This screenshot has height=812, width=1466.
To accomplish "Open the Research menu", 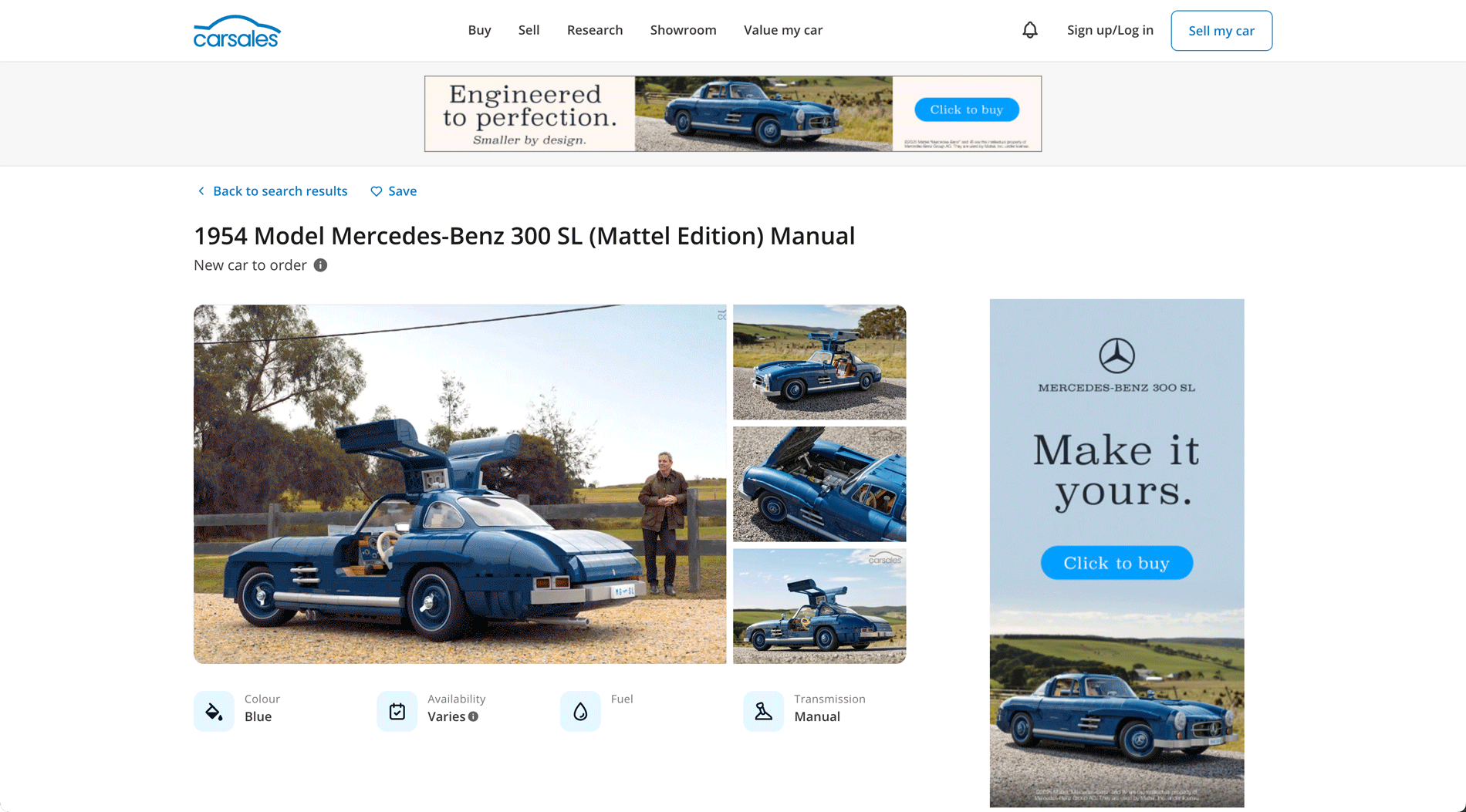I will pyautogui.click(x=595, y=29).
